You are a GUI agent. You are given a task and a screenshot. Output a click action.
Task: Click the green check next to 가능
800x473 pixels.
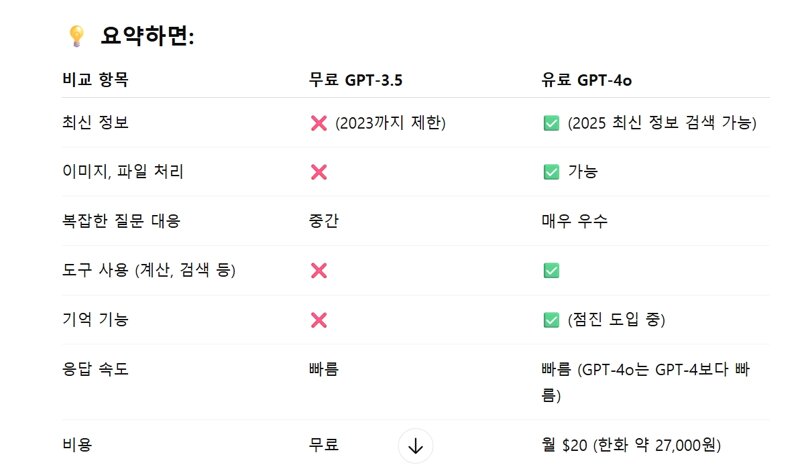click(551, 172)
